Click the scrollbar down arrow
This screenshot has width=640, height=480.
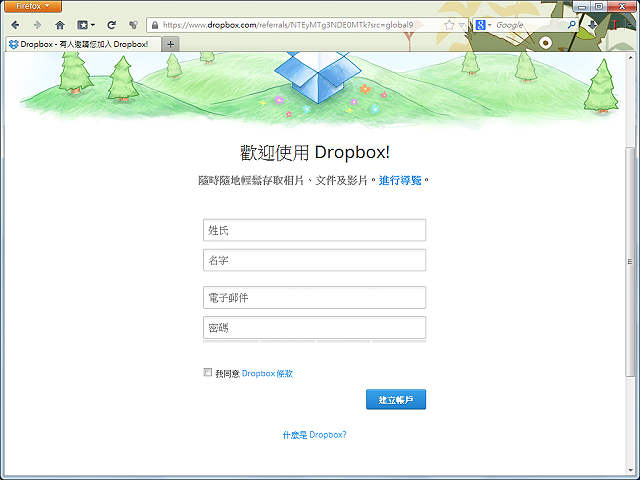(x=630, y=470)
